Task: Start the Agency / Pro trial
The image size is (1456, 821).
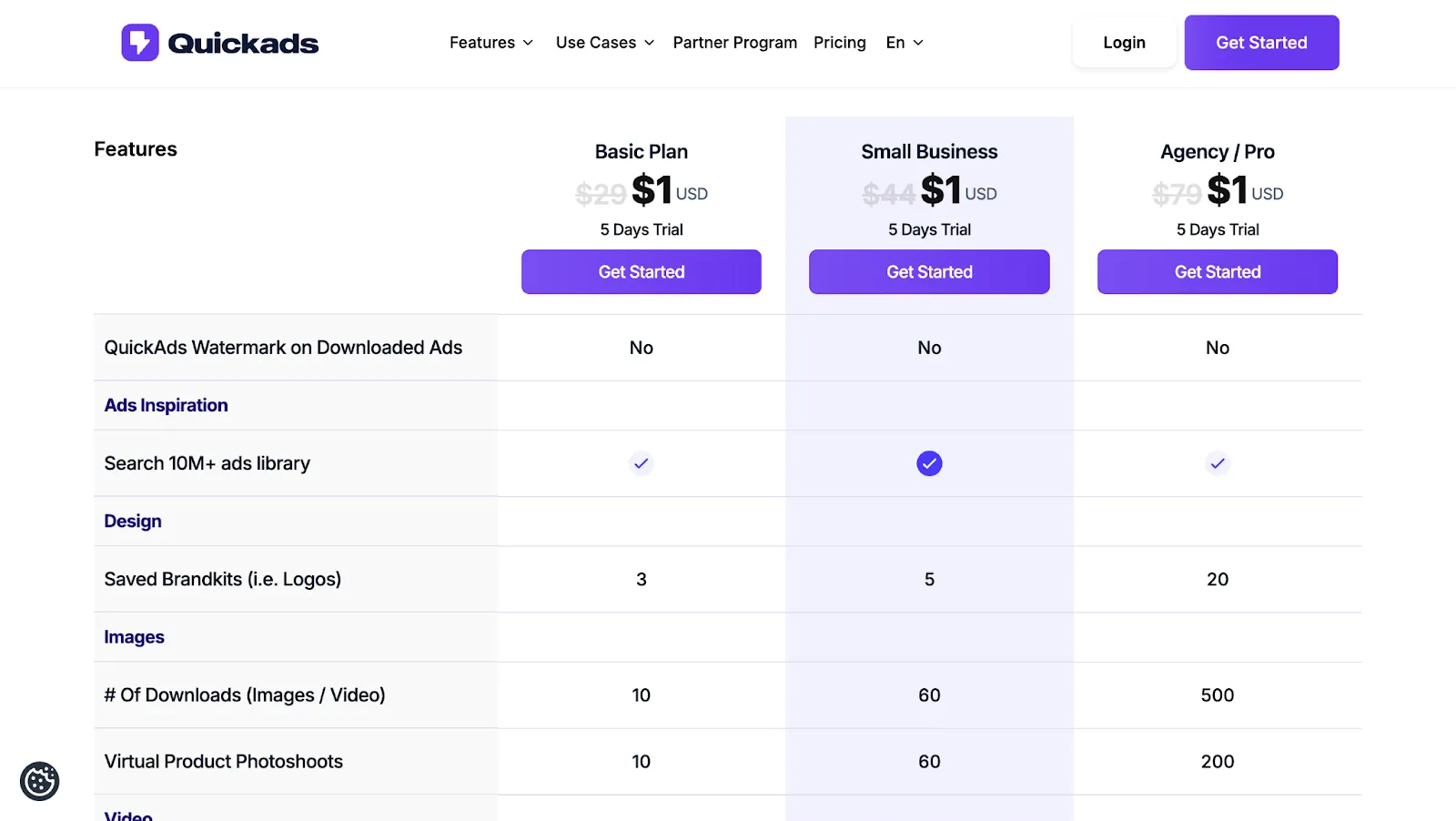Action: 1218,272
